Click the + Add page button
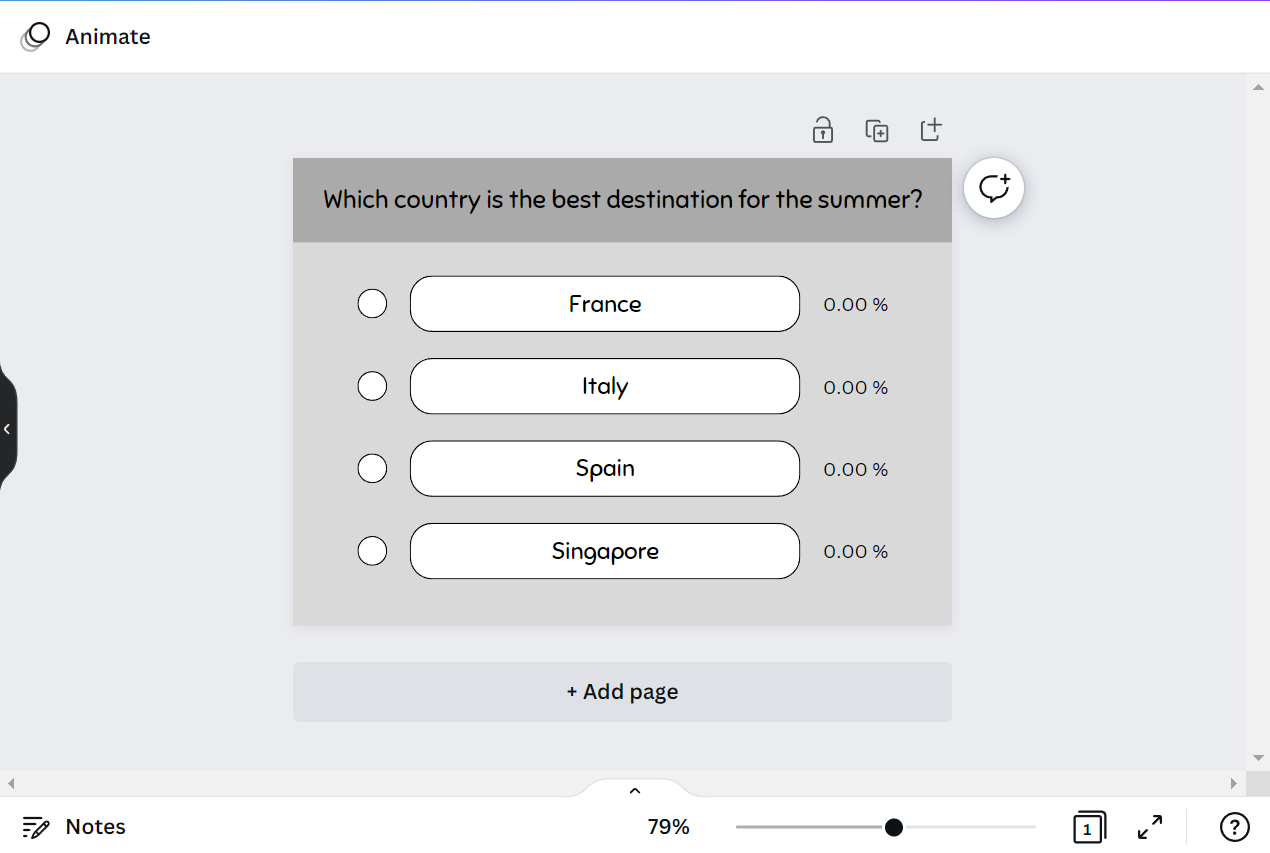Image resolution: width=1270 pixels, height=853 pixels. tap(622, 692)
